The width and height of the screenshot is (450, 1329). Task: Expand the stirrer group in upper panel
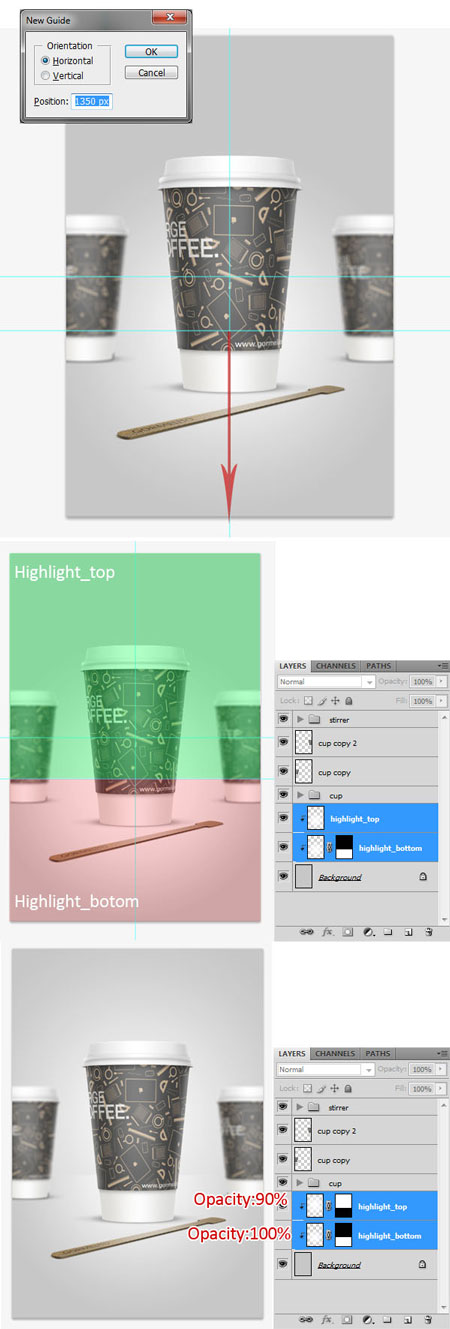[x=300, y=719]
